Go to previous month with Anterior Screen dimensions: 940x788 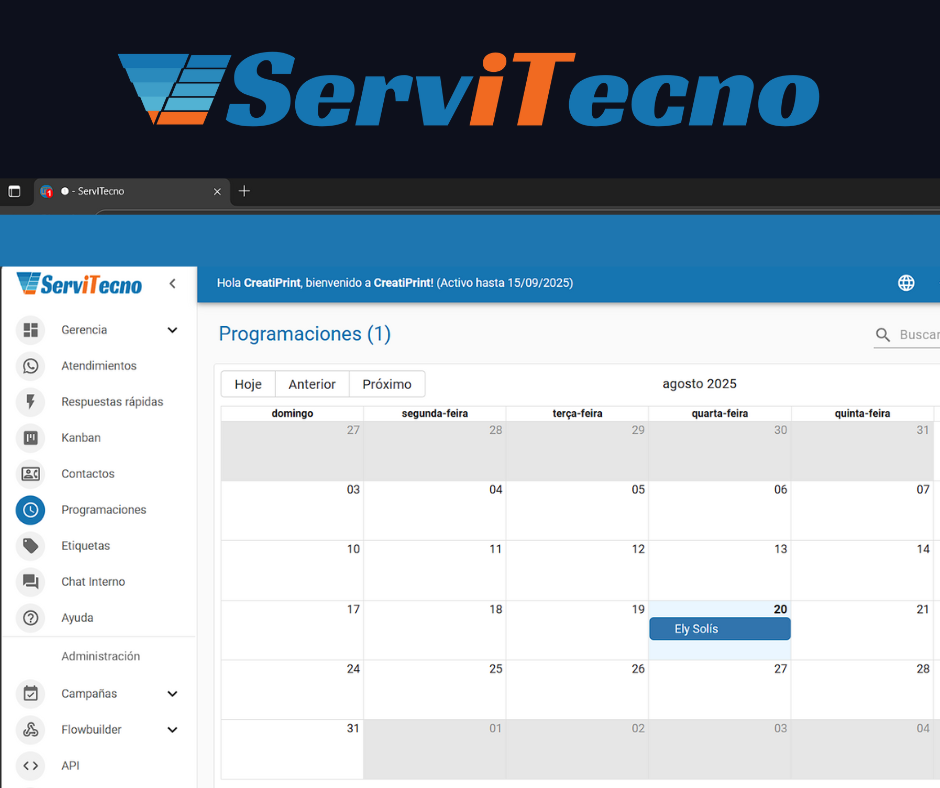point(312,384)
